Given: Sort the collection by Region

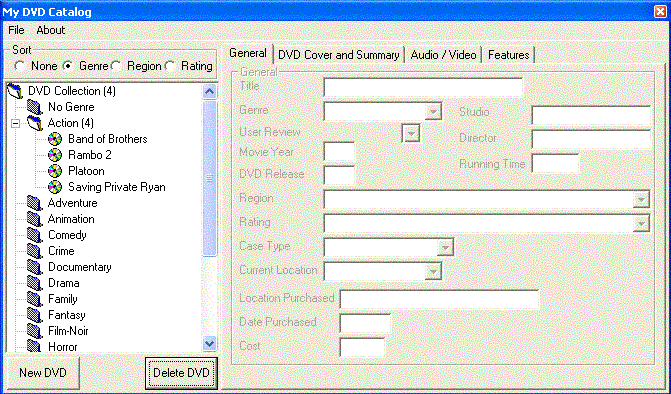Looking at the screenshot, I should 116,66.
